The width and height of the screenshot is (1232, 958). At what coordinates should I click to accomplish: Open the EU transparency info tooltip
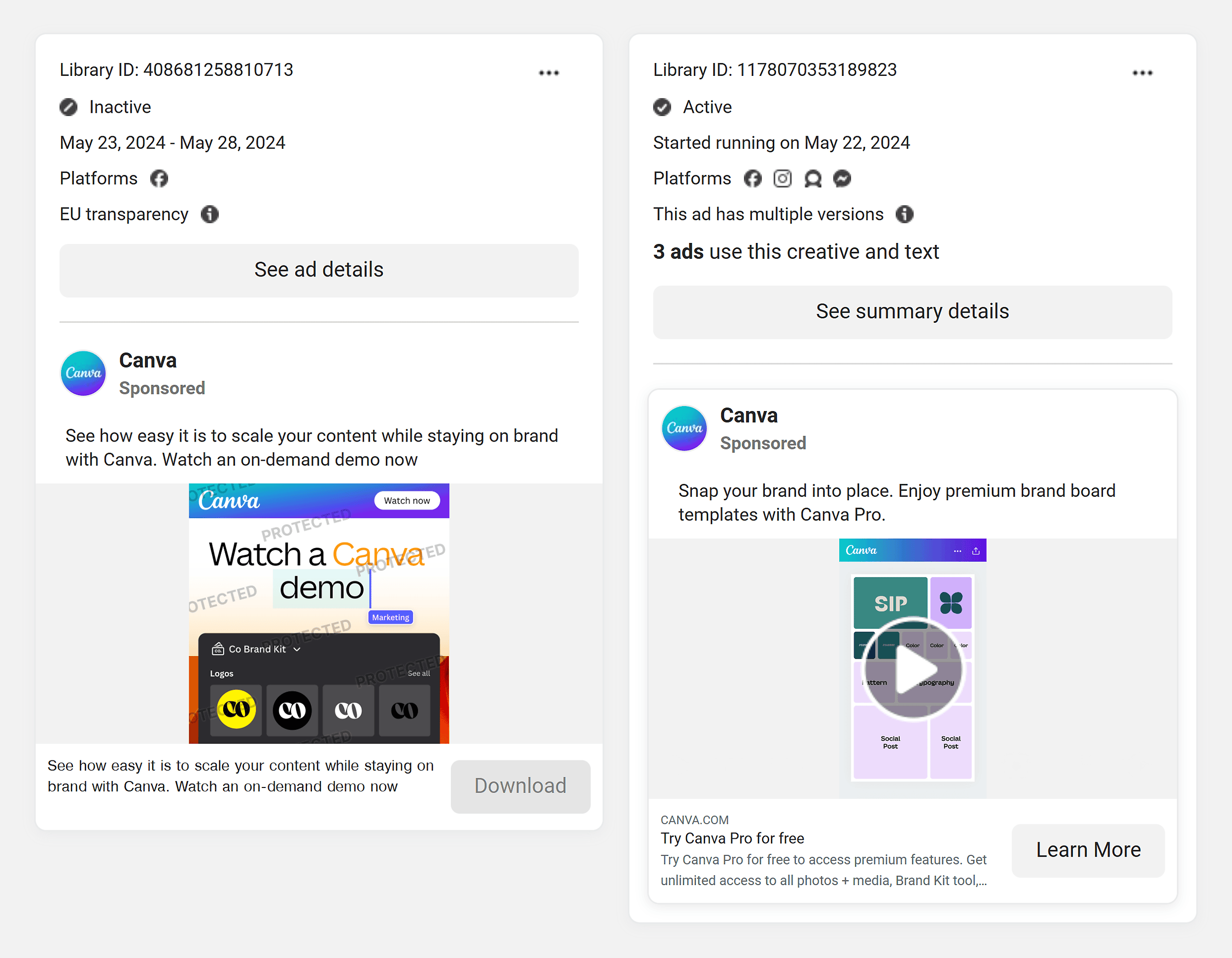click(x=209, y=214)
